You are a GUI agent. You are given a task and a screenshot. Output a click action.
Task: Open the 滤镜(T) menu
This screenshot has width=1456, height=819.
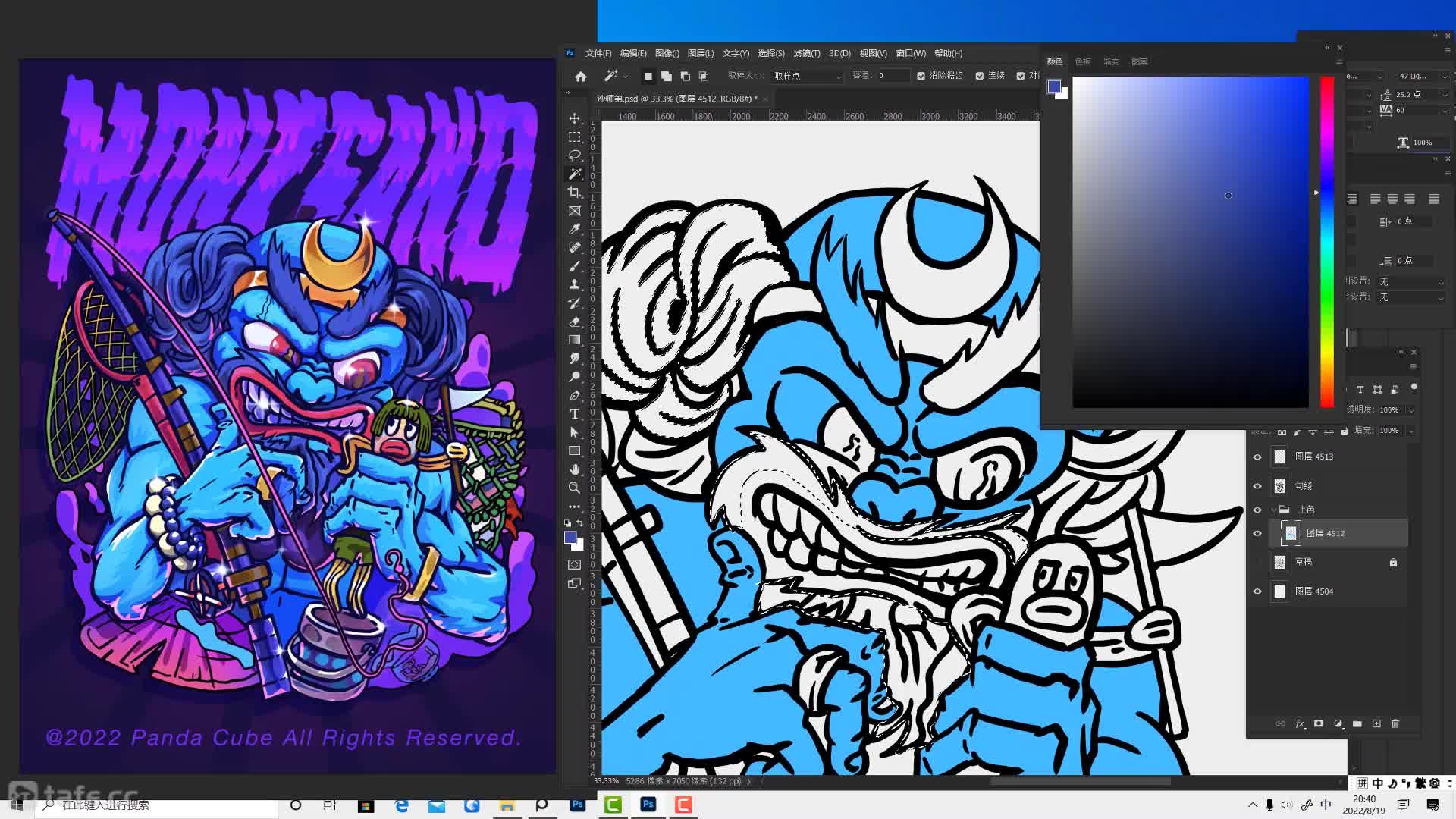[807, 53]
